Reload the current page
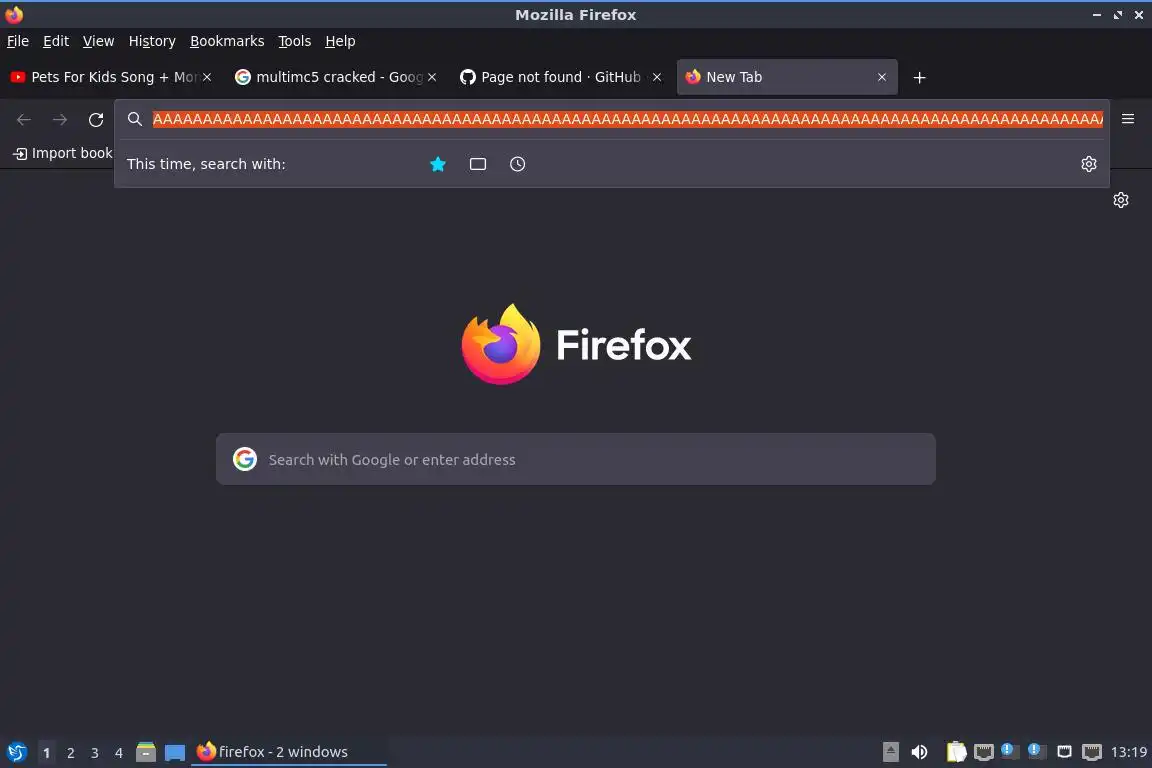This screenshot has width=1152, height=768. pos(96,120)
